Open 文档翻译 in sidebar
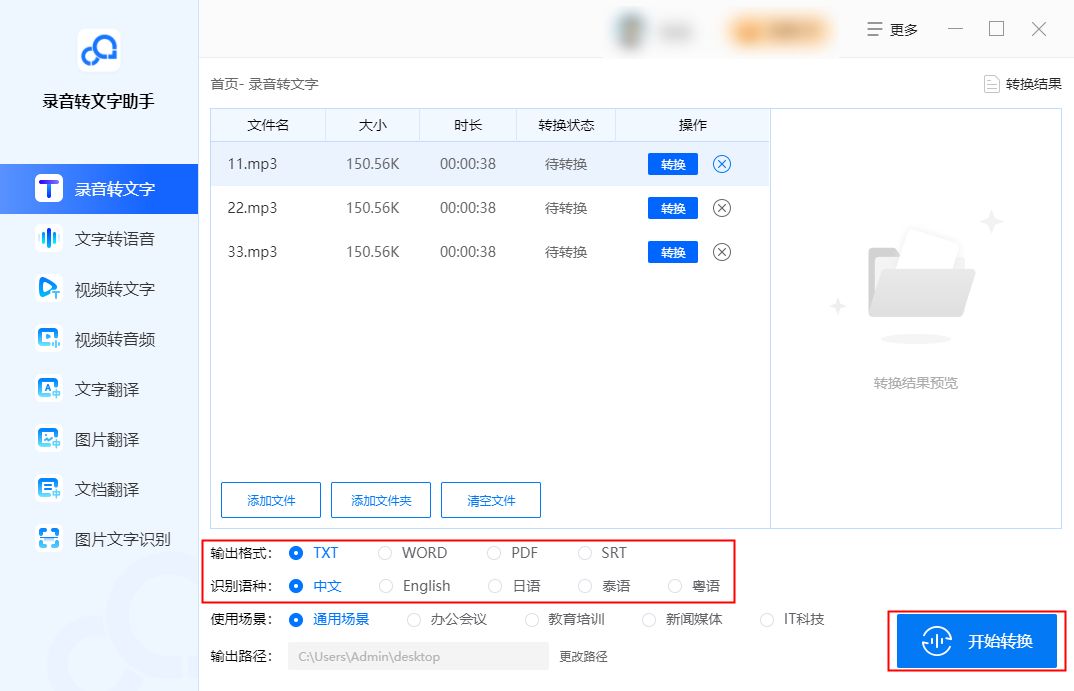Viewport: 1074px width, 691px height. tap(99, 489)
